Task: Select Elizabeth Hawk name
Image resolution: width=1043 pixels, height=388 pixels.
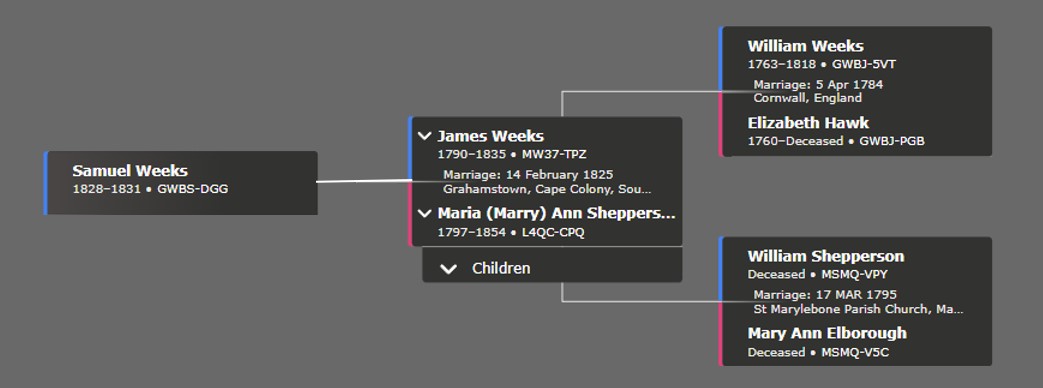Action: pyautogui.click(x=808, y=123)
